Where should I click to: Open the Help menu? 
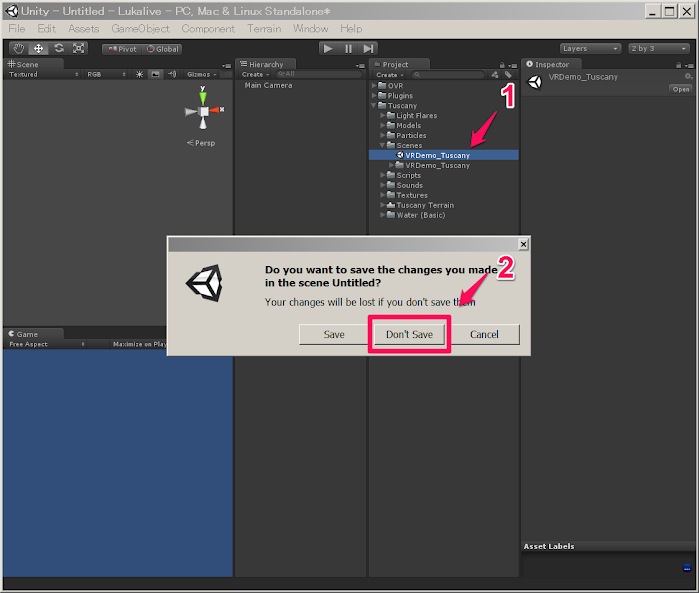(351, 29)
